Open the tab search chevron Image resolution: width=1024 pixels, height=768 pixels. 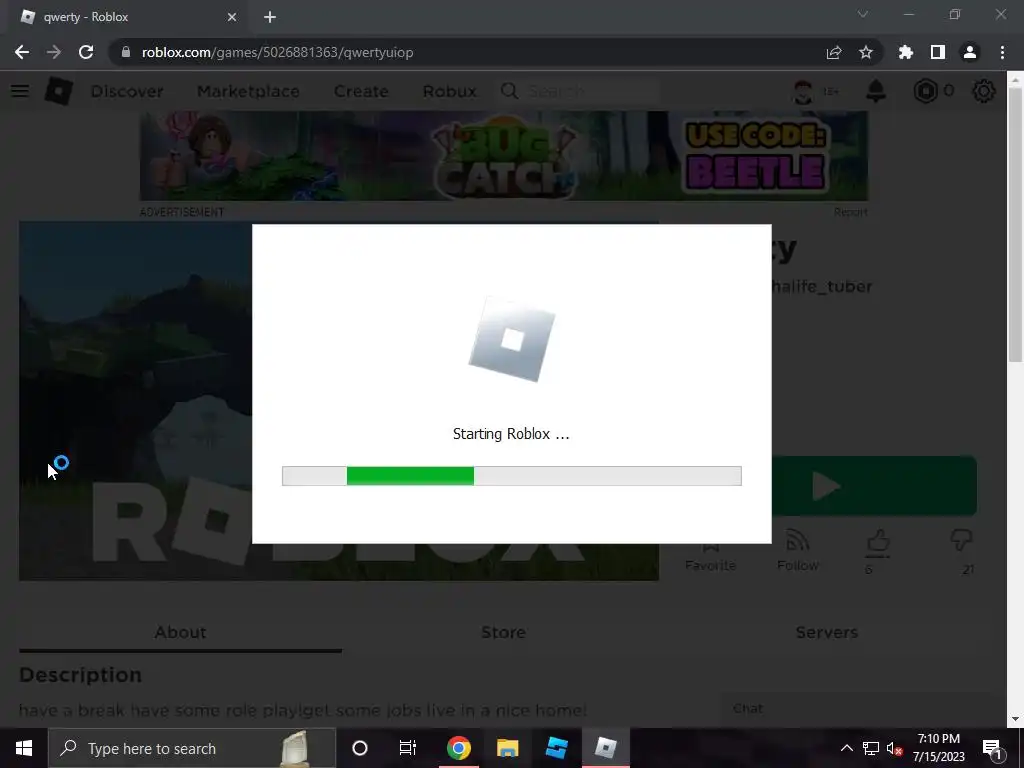coord(863,14)
